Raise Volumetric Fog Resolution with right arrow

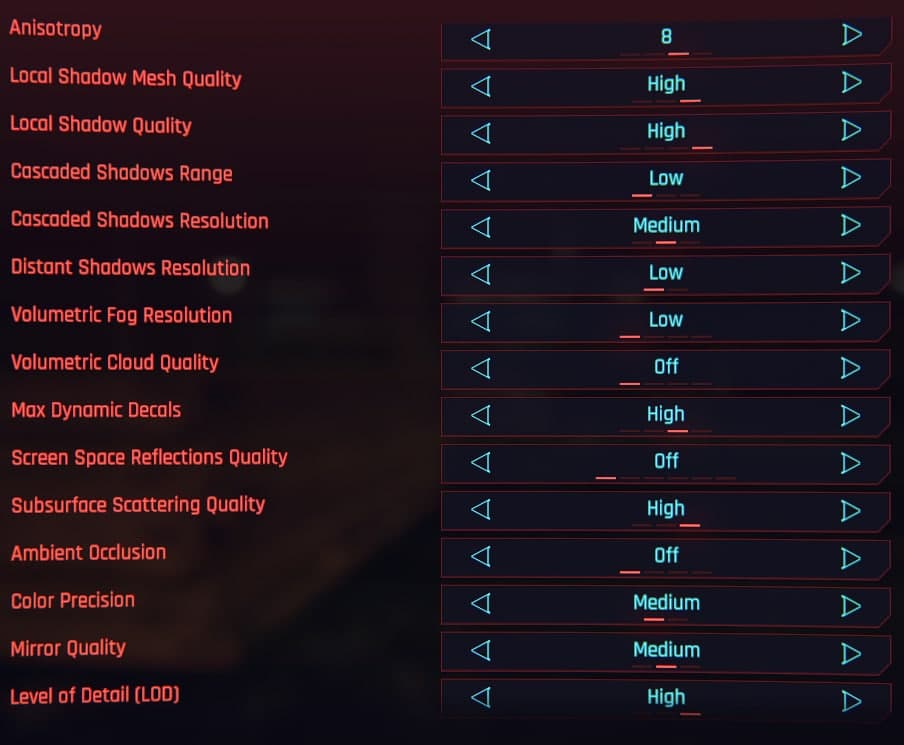(x=852, y=319)
